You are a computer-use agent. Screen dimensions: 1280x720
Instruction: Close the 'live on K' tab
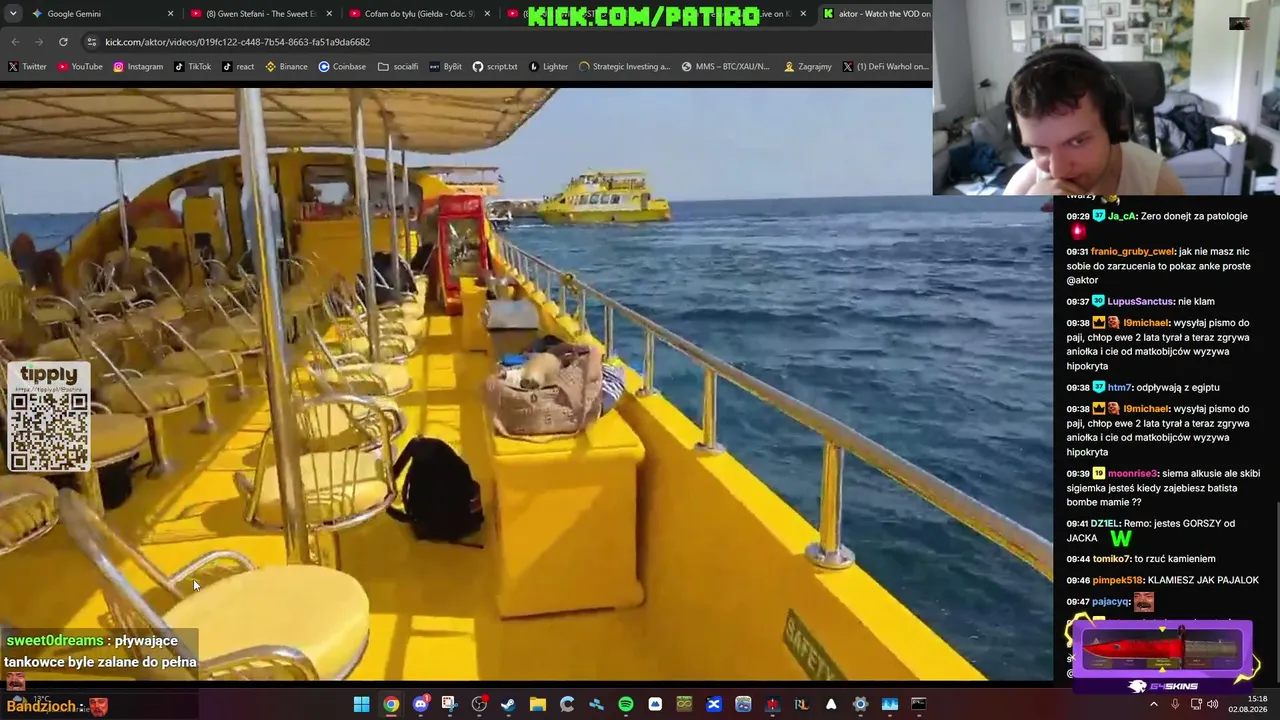pos(803,14)
